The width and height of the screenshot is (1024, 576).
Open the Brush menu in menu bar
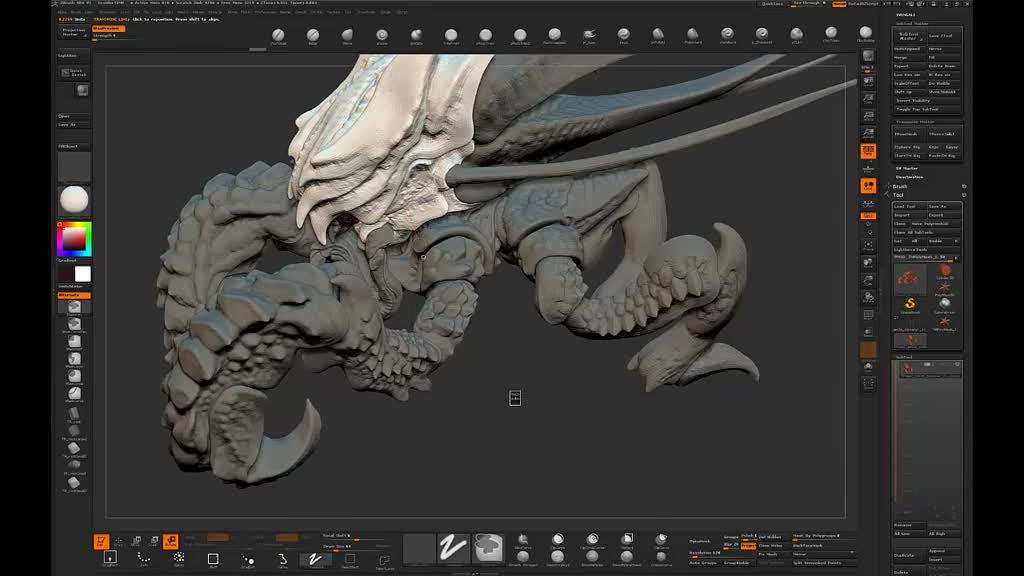[76, 12]
